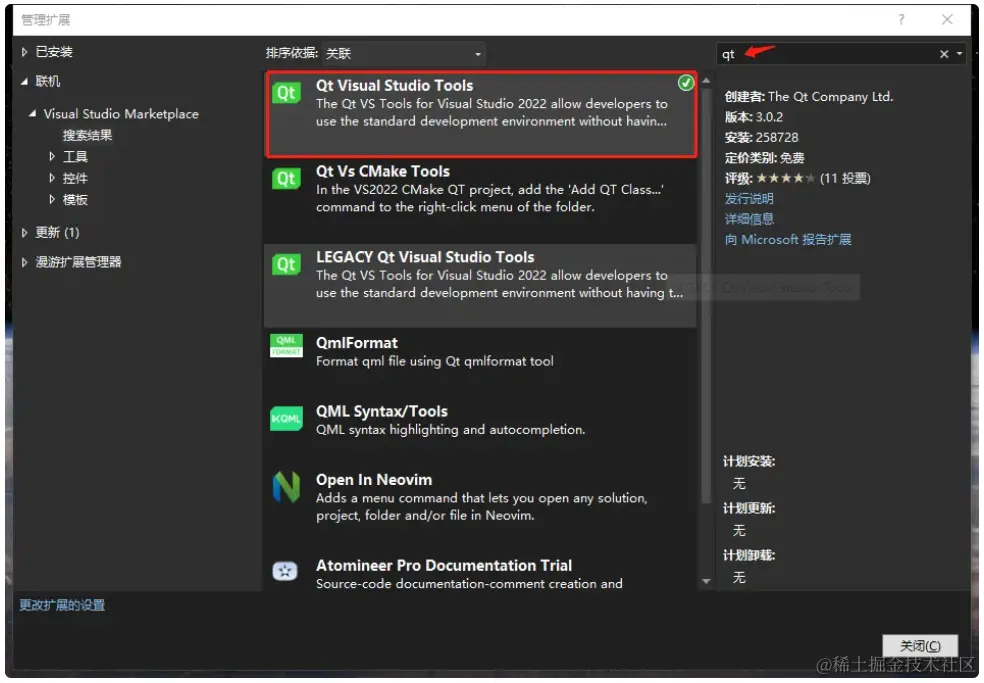This screenshot has width=984, height=683.
Task: Expand the 更新 (1) node
Action: [x=24, y=233]
